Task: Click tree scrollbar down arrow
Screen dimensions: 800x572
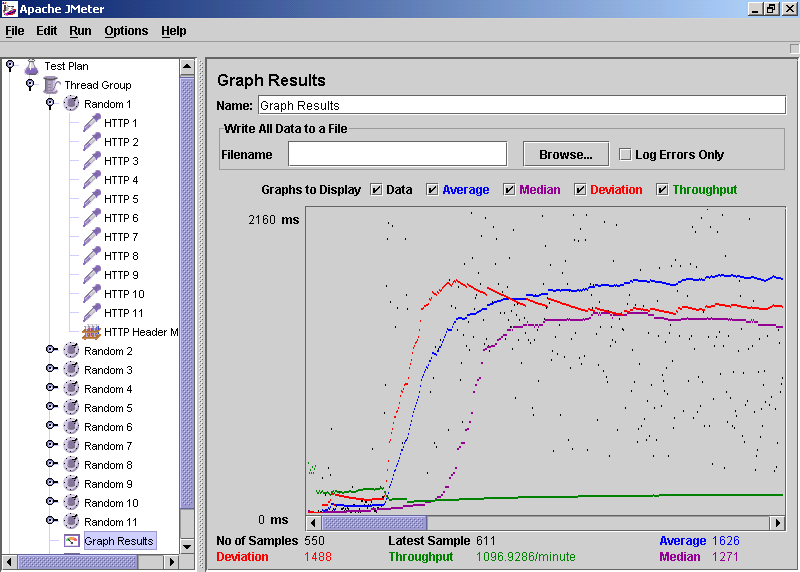Action: [x=187, y=546]
